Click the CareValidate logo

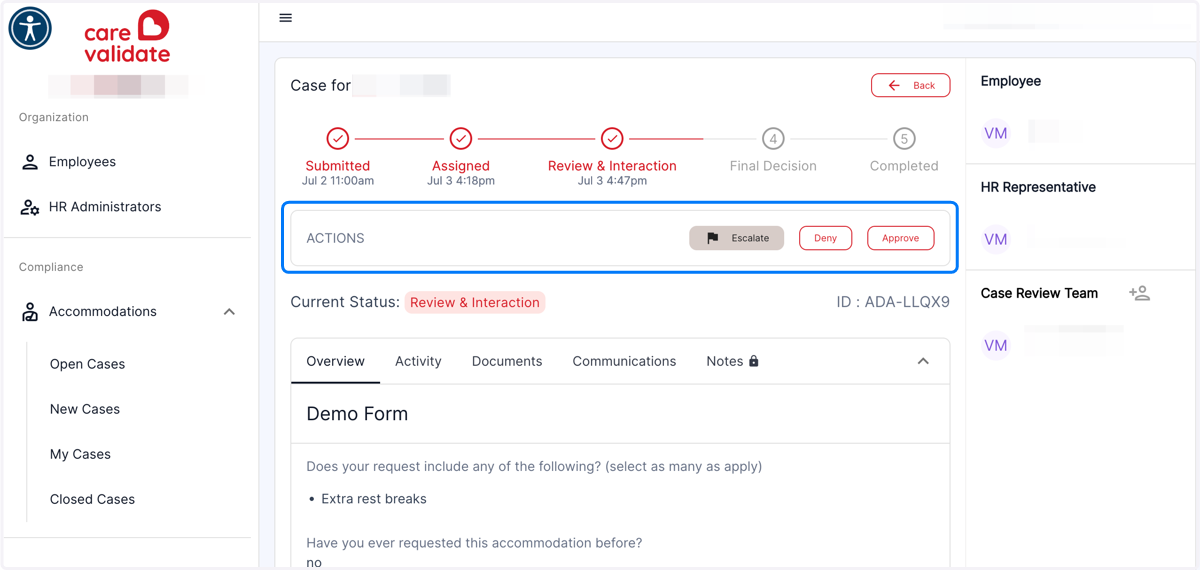pos(127,37)
